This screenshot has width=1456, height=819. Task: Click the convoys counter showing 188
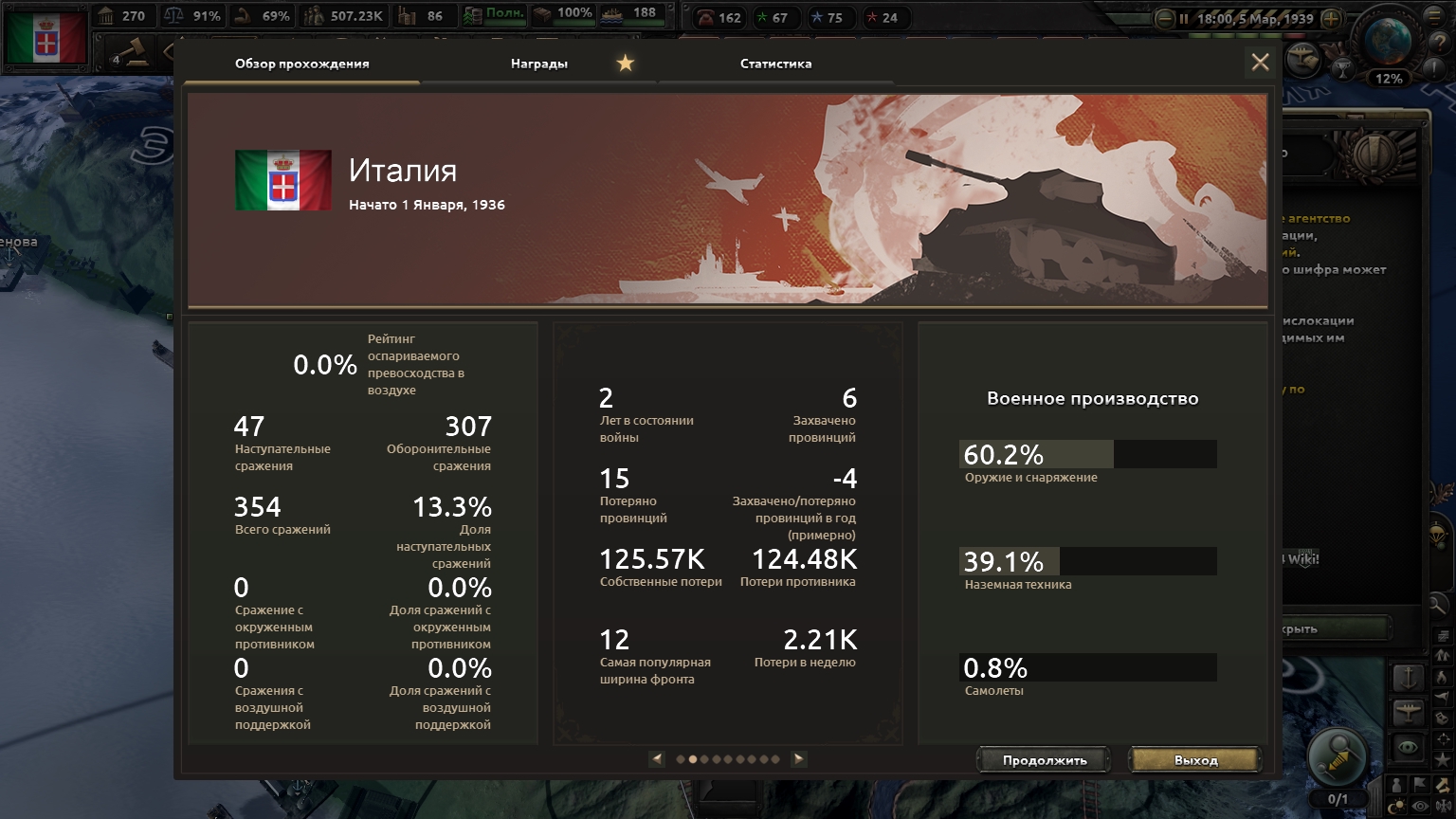coord(631,14)
